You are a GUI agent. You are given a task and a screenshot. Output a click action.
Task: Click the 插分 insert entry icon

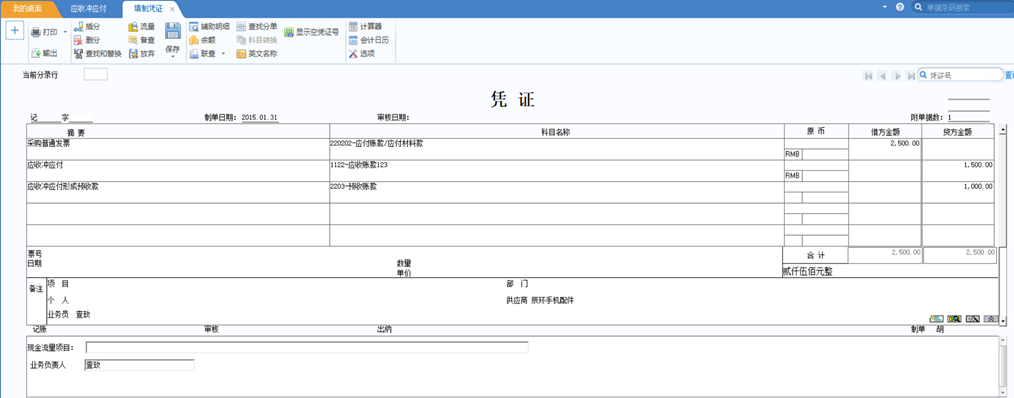coord(78,27)
